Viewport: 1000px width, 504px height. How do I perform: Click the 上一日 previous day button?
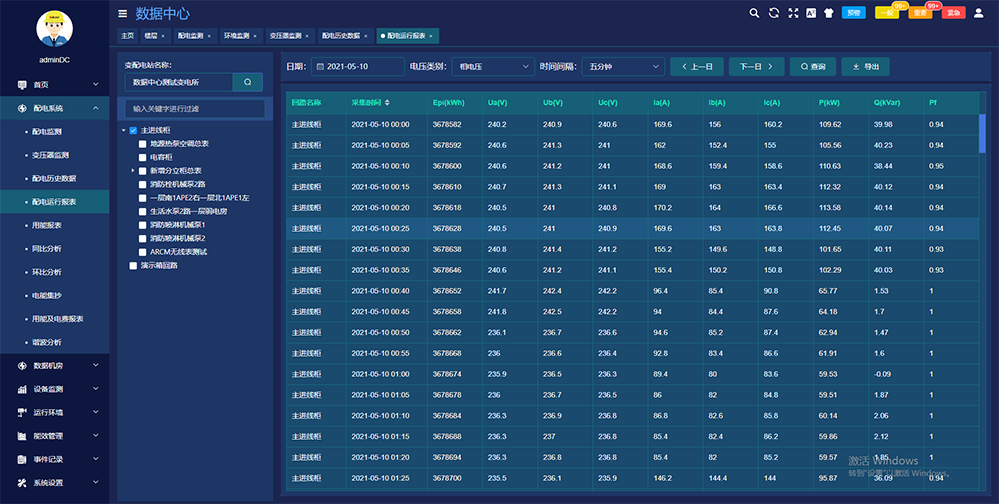click(x=697, y=67)
